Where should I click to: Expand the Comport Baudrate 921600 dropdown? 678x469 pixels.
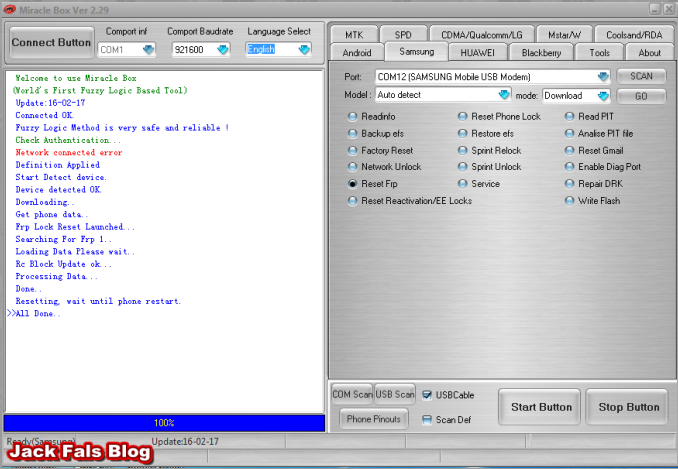click(x=223, y=50)
